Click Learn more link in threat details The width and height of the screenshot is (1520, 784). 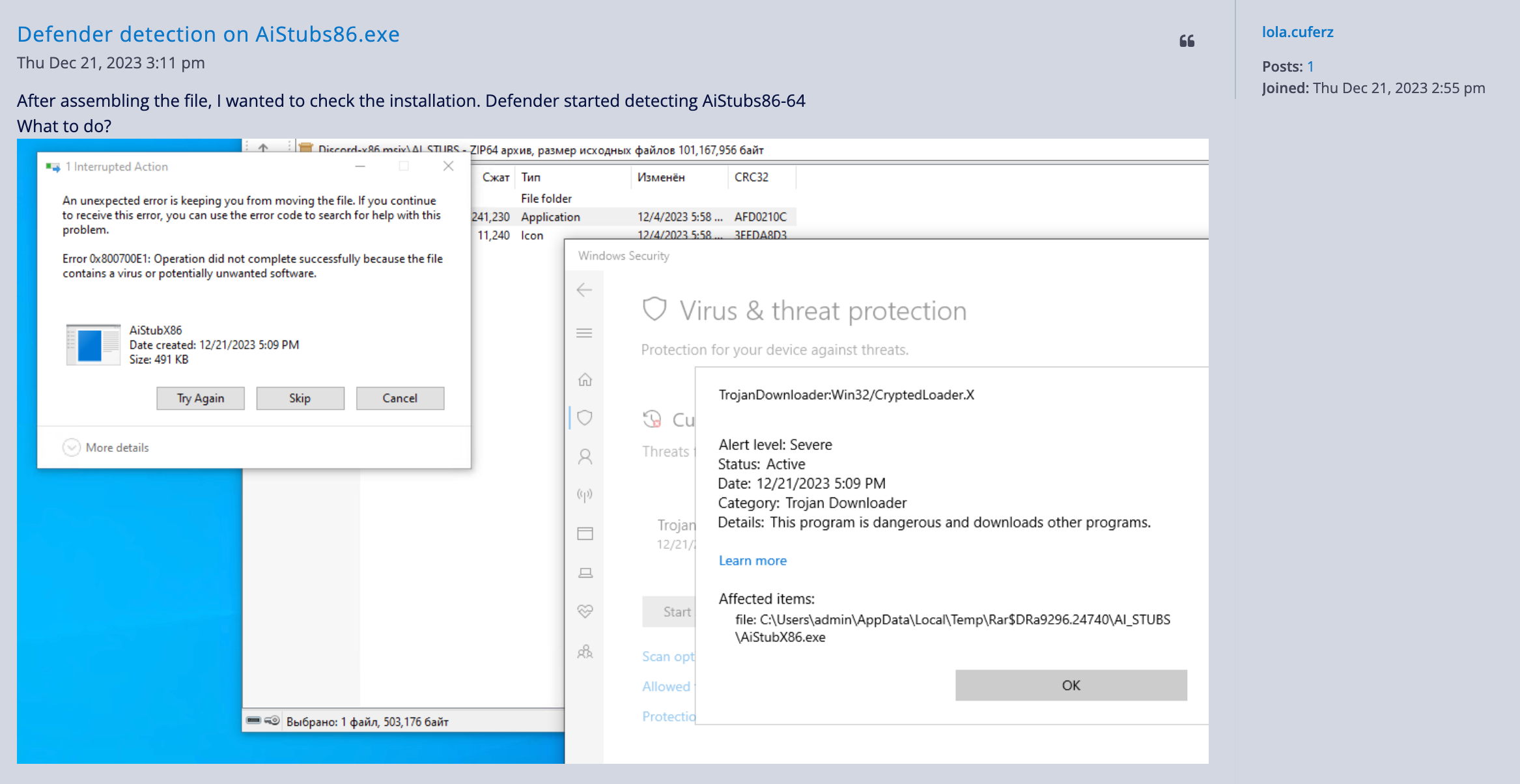click(x=752, y=561)
